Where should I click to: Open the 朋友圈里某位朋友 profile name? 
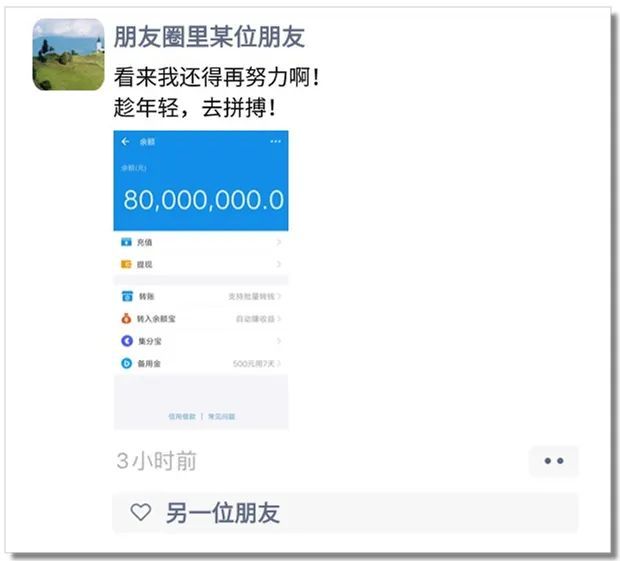(209, 37)
